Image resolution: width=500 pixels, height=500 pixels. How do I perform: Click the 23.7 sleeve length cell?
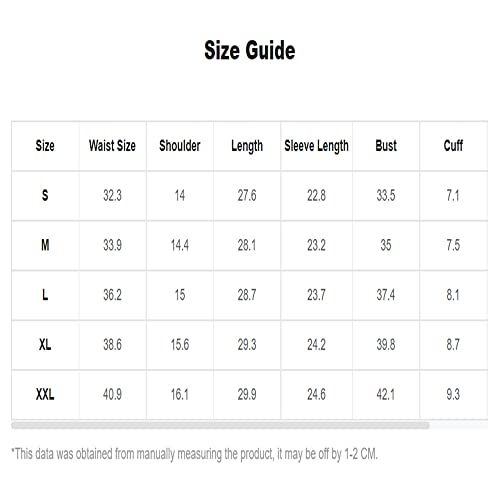[316, 295]
